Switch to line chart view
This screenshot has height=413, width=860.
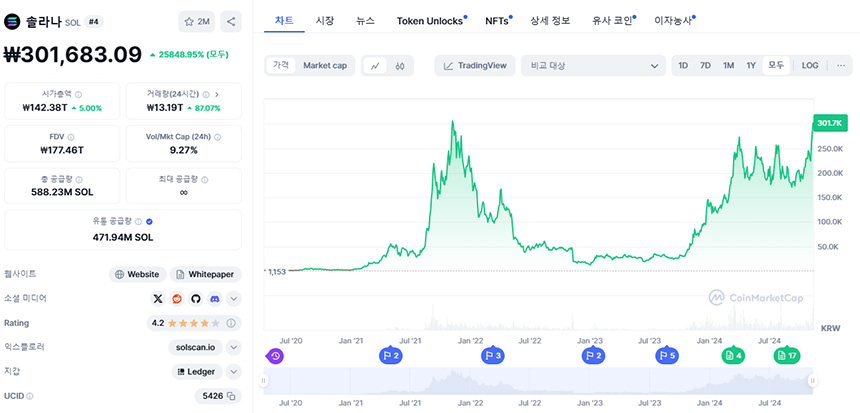375,66
